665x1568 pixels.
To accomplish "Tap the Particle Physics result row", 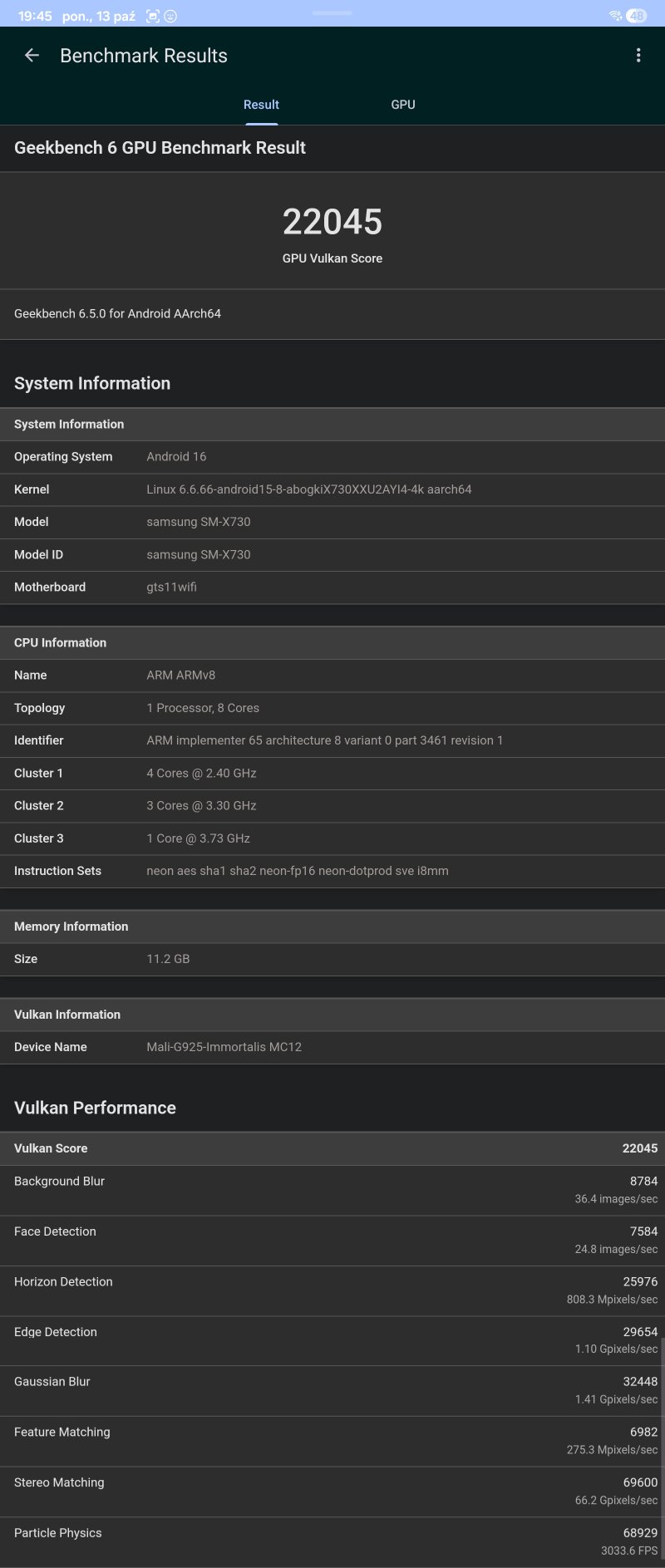I will 332,1541.
